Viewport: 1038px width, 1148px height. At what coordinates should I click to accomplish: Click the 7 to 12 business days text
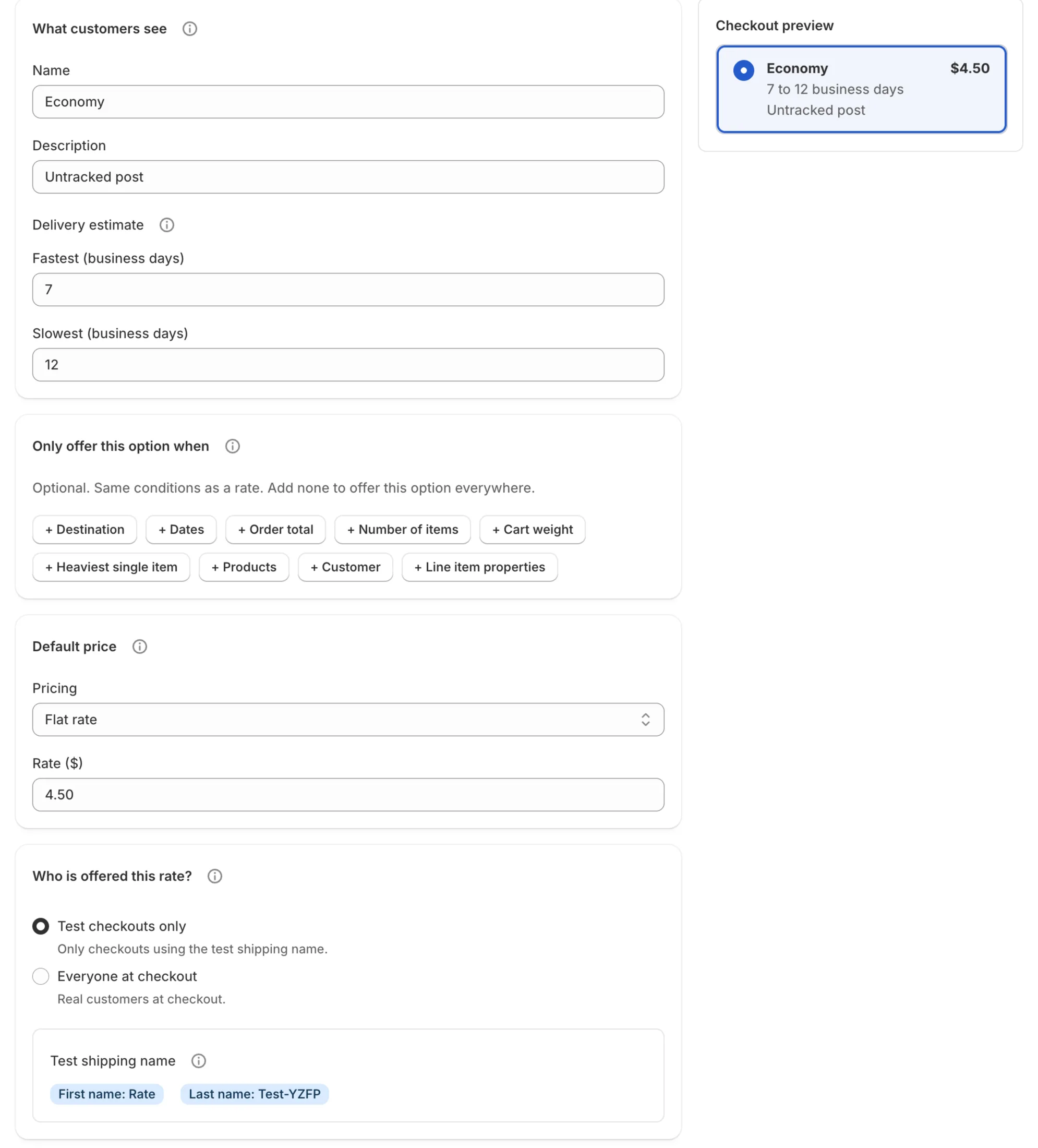[x=834, y=89]
